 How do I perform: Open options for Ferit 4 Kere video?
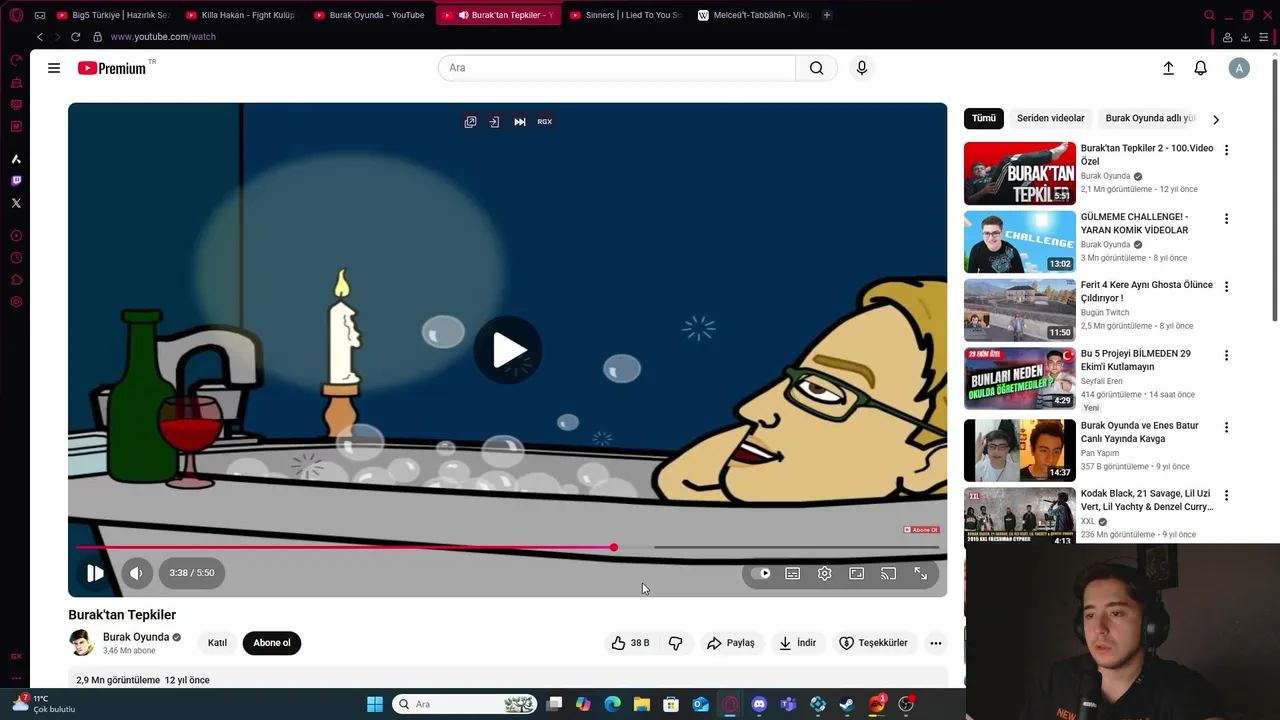(1226, 287)
